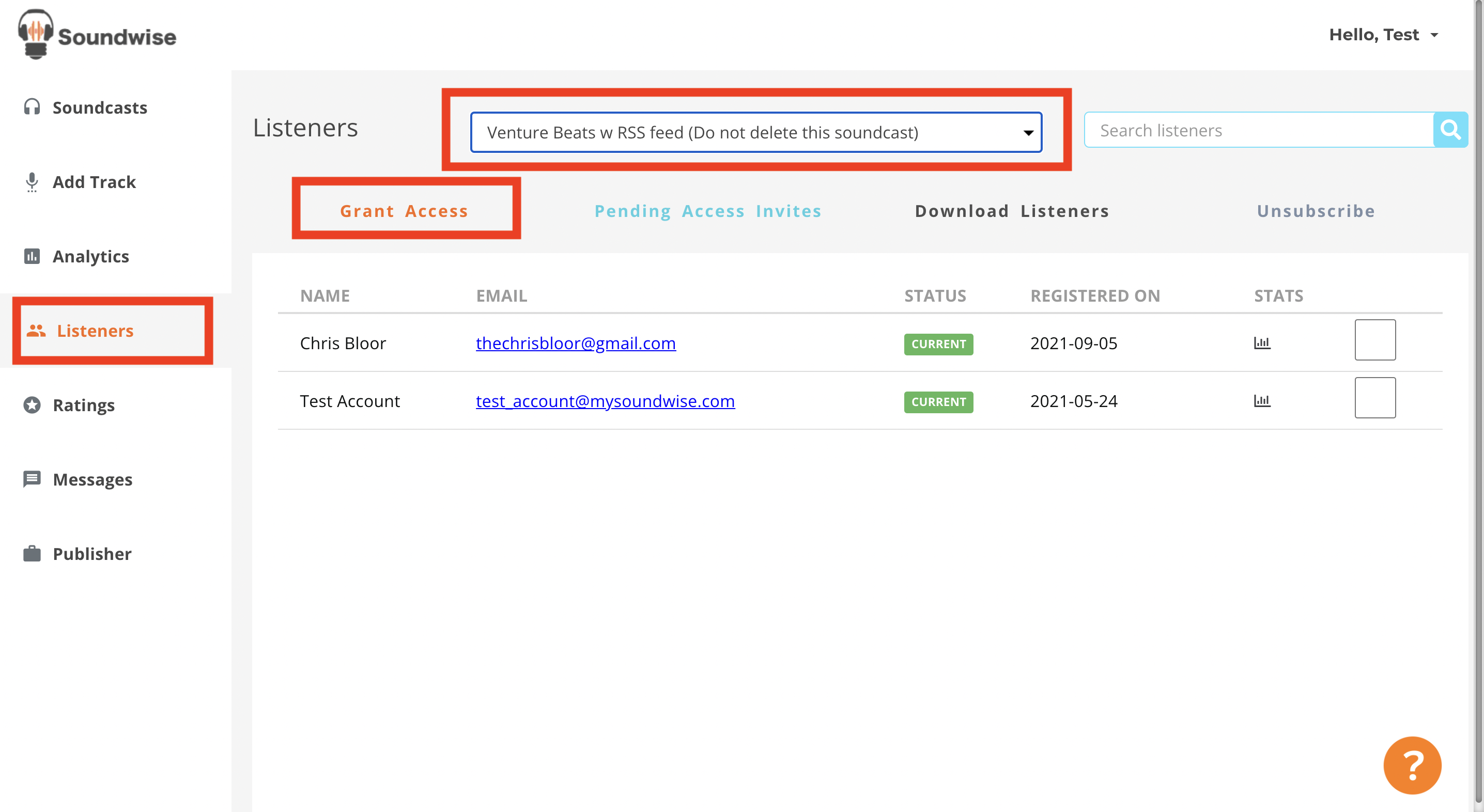Screen dimensions: 1484x812
Task: Open Messages section
Action: 93,480
